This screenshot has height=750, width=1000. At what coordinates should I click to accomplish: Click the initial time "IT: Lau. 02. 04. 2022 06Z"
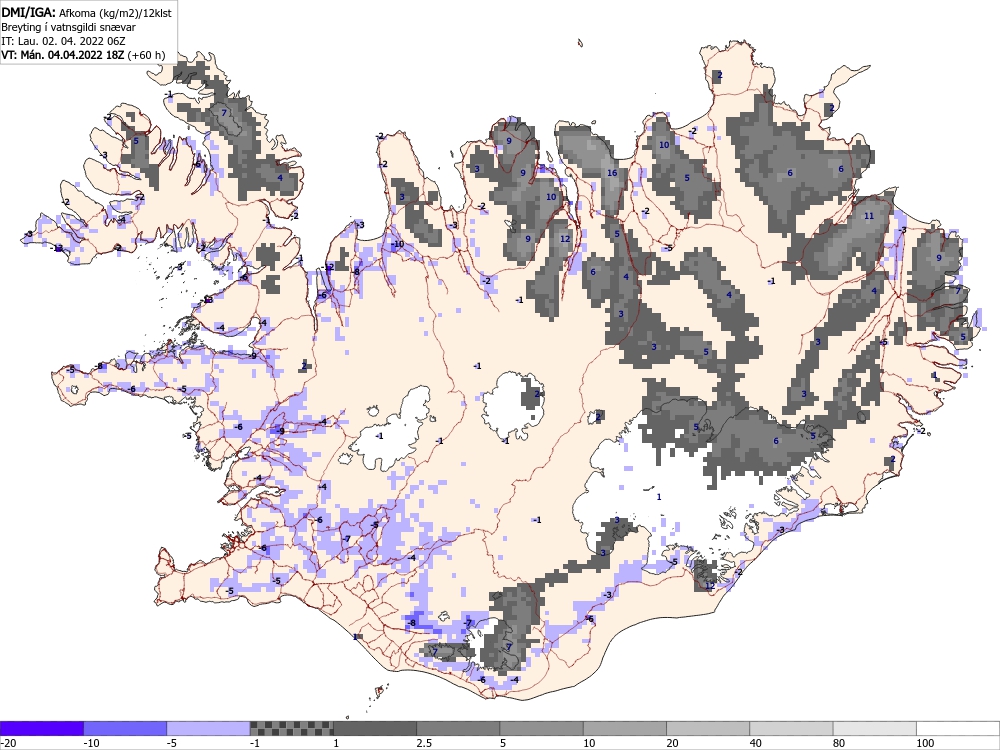tap(63, 41)
